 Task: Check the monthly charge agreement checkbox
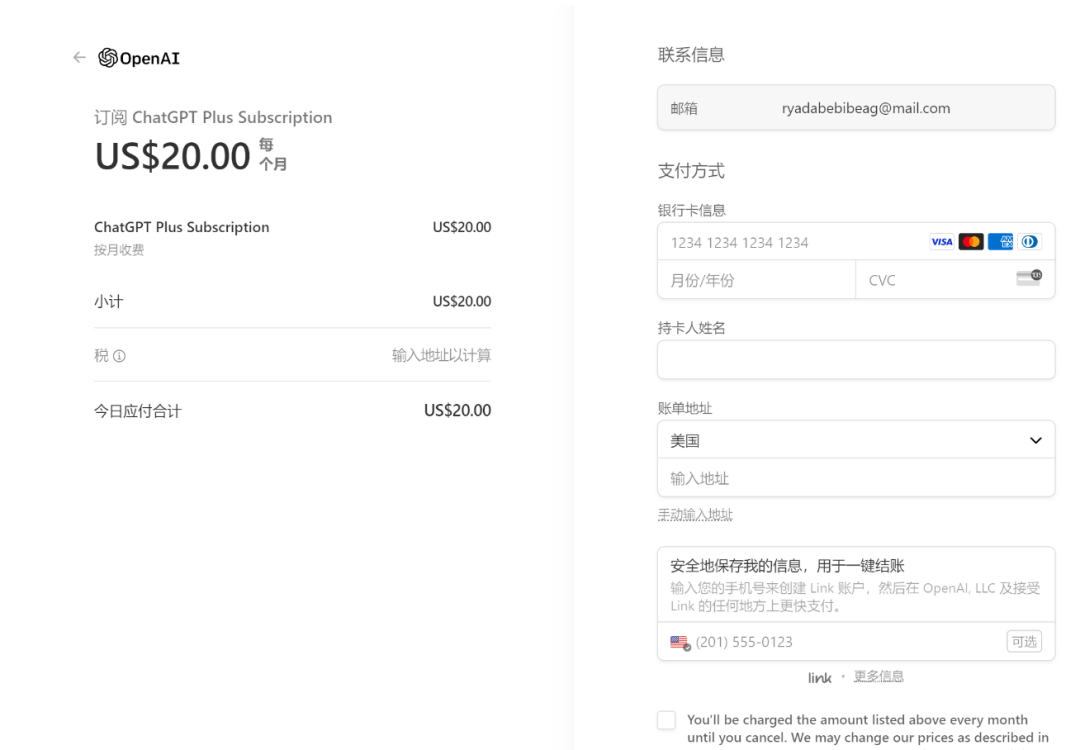click(667, 720)
